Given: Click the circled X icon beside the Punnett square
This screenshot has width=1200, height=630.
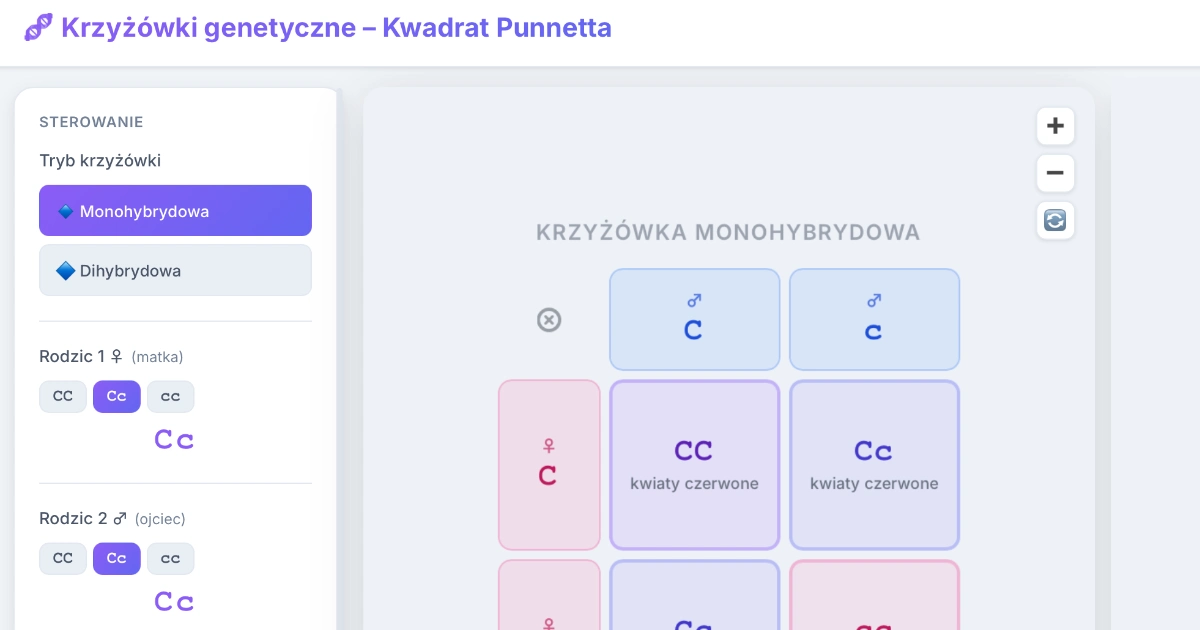Looking at the screenshot, I should 549,320.
